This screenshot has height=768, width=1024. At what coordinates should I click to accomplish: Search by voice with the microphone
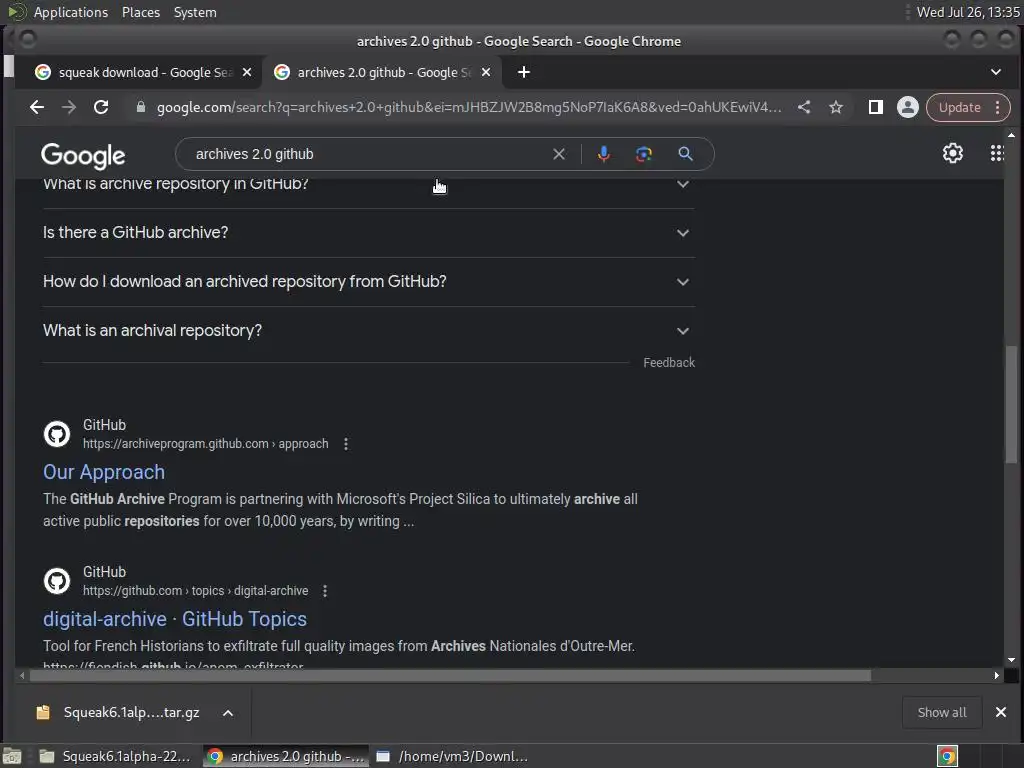604,154
